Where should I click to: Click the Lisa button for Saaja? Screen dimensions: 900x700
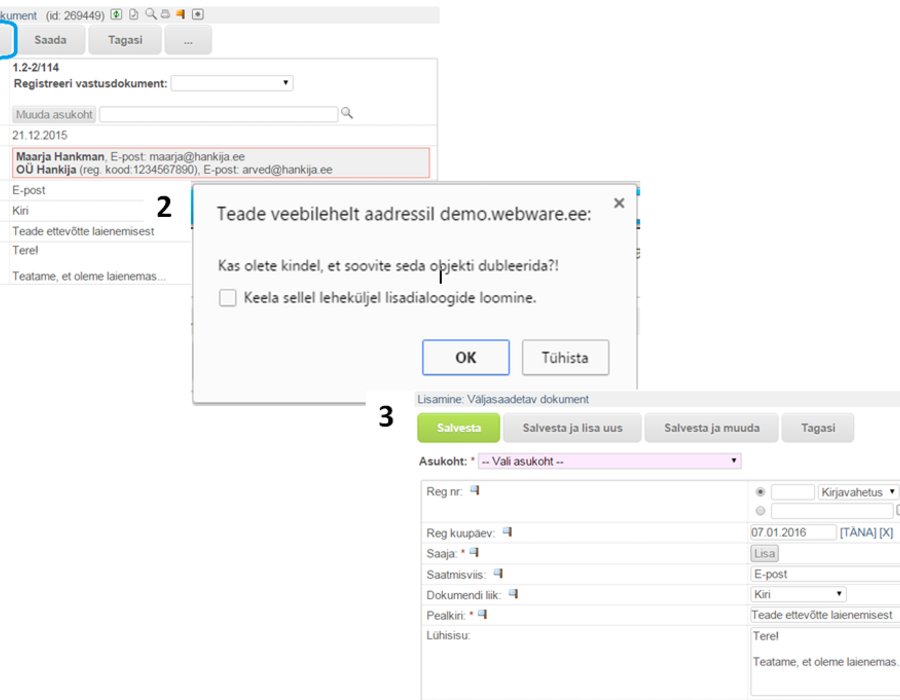point(765,554)
